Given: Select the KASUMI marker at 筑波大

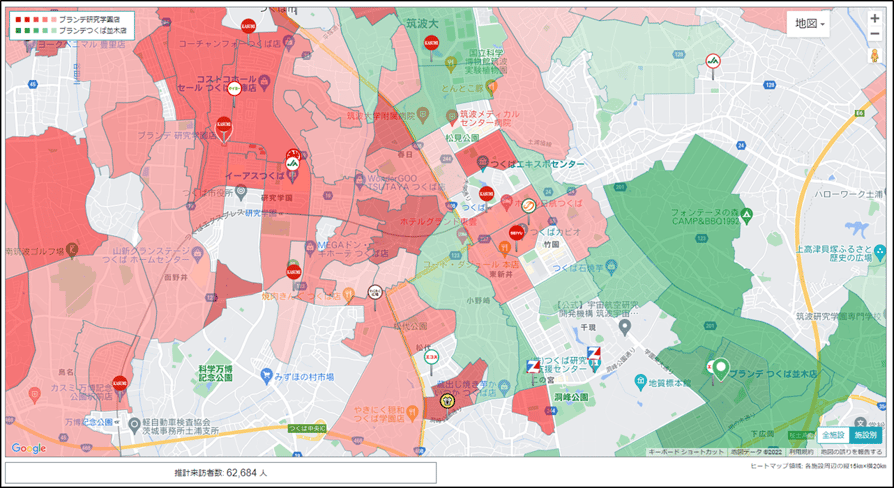Looking at the screenshot, I should 431,43.
